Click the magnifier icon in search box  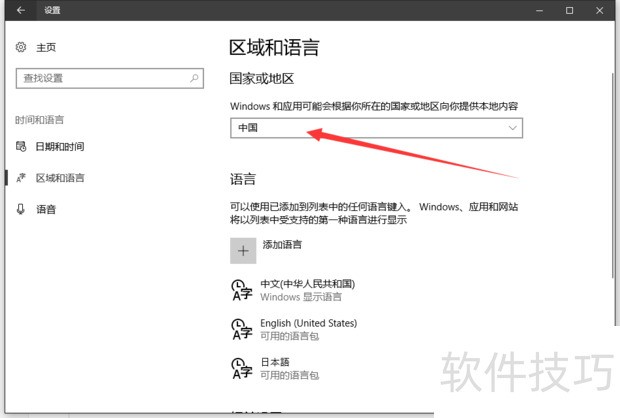193,78
